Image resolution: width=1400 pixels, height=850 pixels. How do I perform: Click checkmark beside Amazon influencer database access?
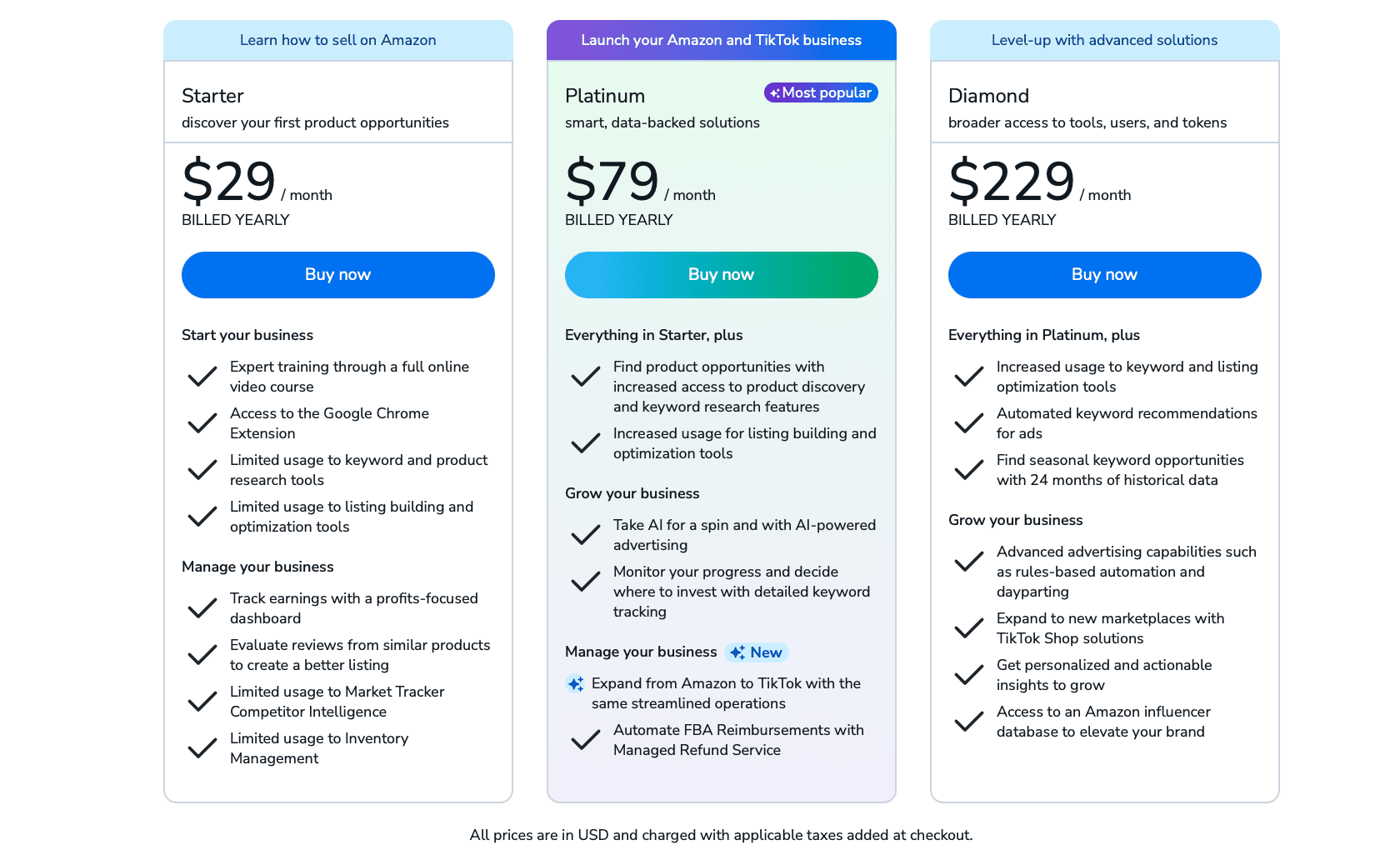969,722
